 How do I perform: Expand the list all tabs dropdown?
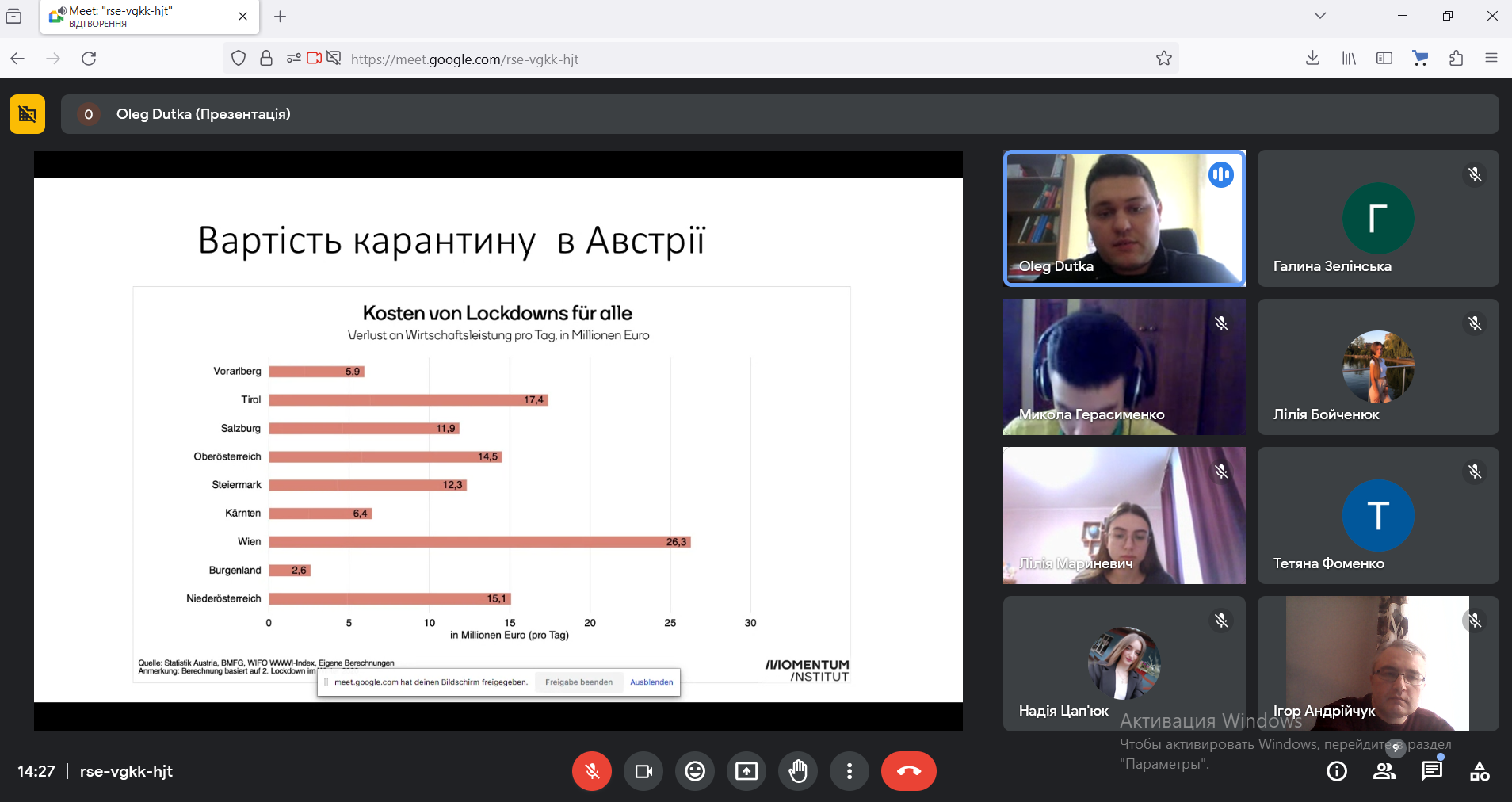click(x=1319, y=16)
